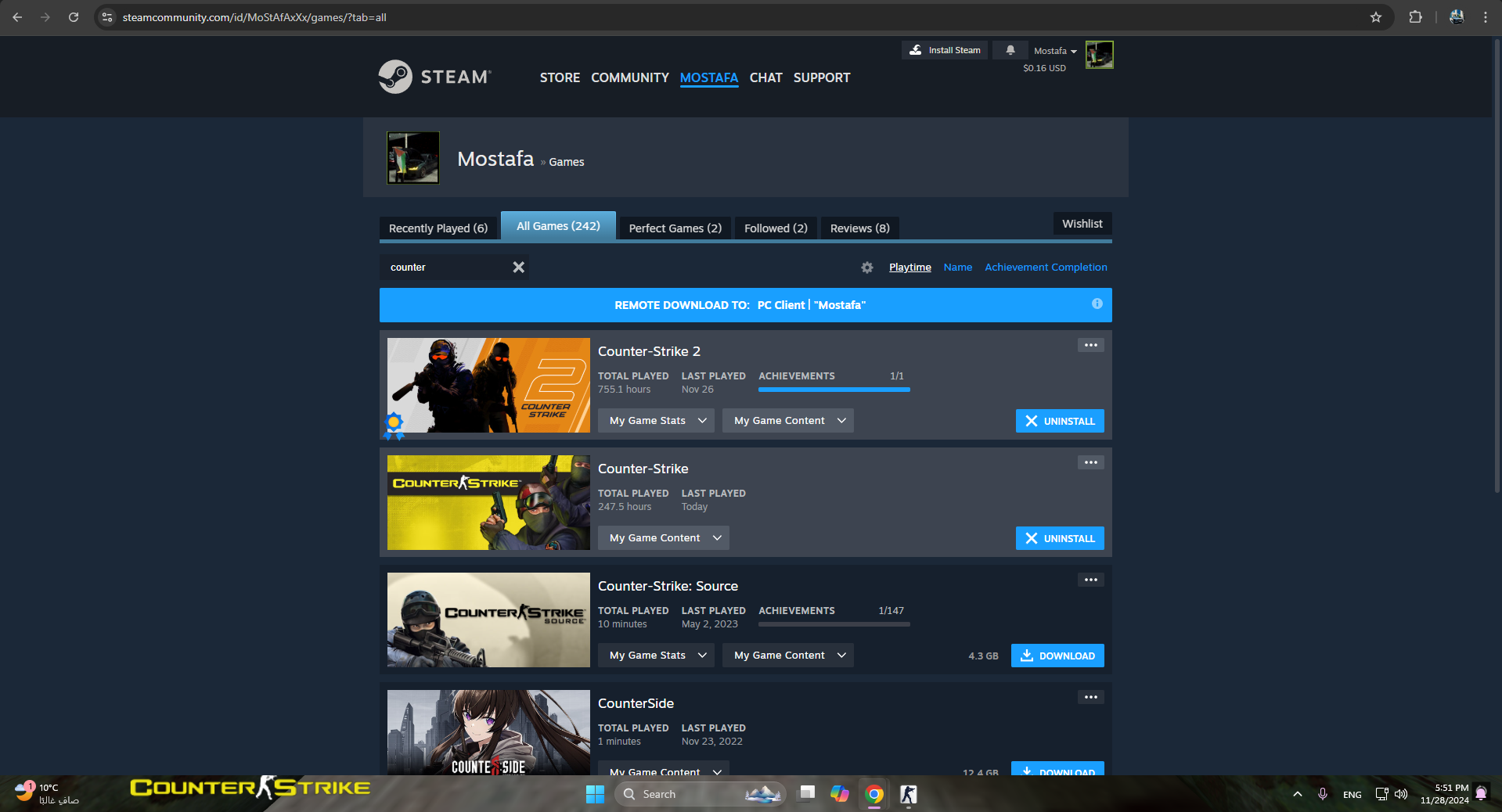Click the Steam logo in header

(434, 77)
